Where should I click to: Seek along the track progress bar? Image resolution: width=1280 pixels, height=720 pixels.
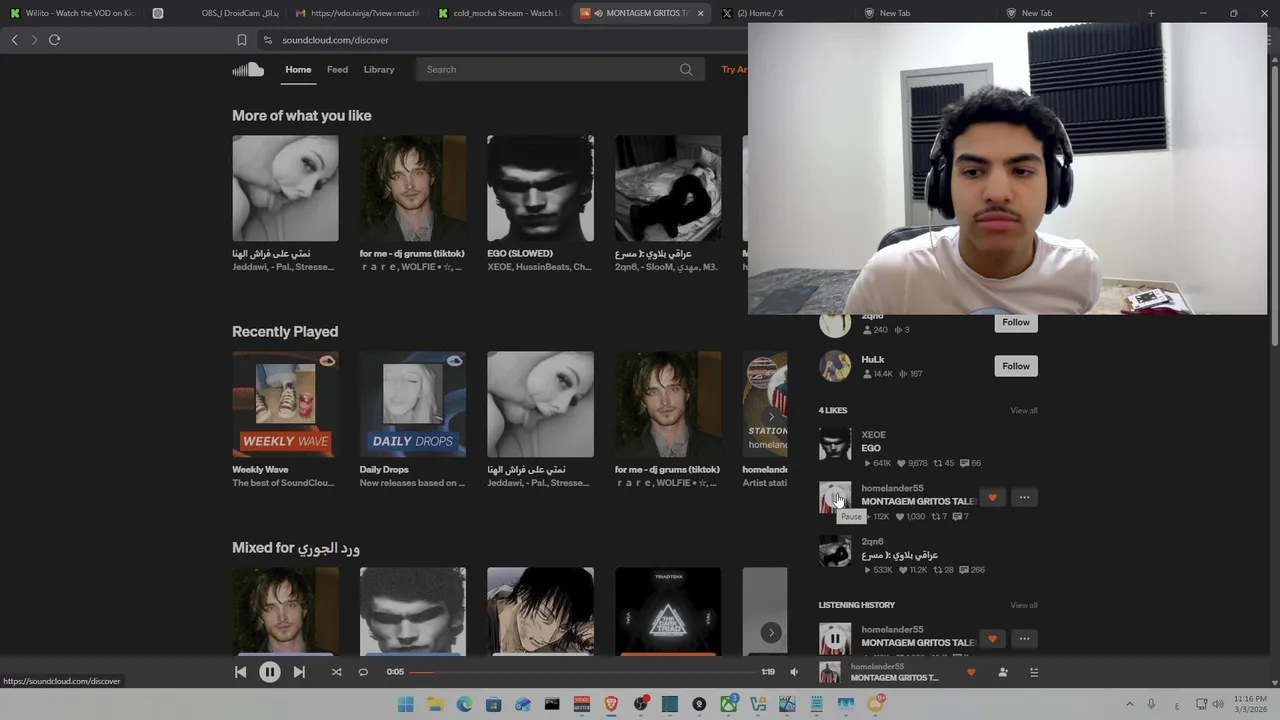pos(581,672)
